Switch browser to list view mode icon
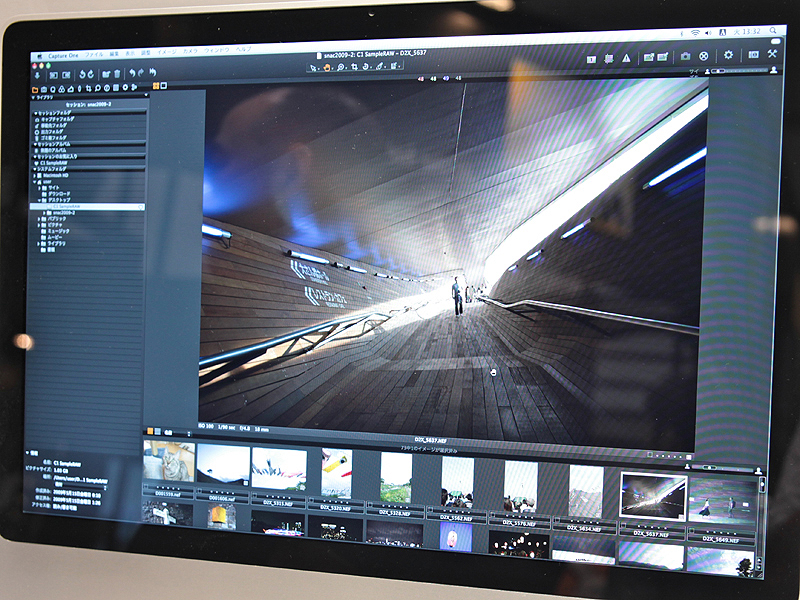800x600 pixels. click(x=158, y=432)
